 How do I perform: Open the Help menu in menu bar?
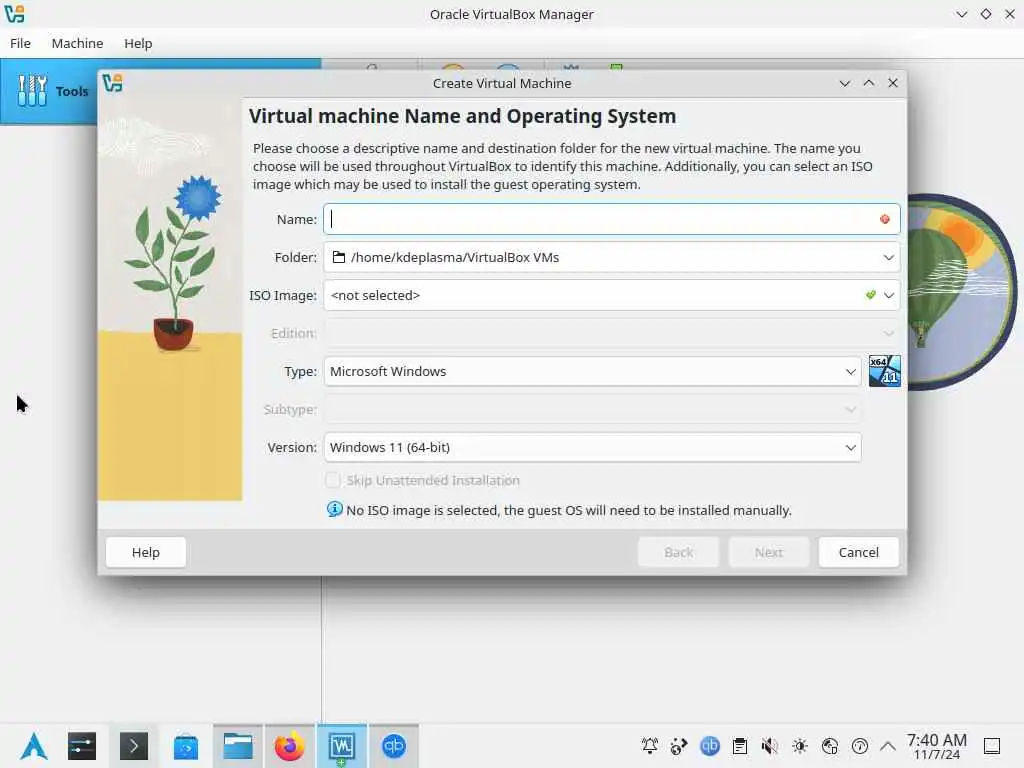[138, 43]
